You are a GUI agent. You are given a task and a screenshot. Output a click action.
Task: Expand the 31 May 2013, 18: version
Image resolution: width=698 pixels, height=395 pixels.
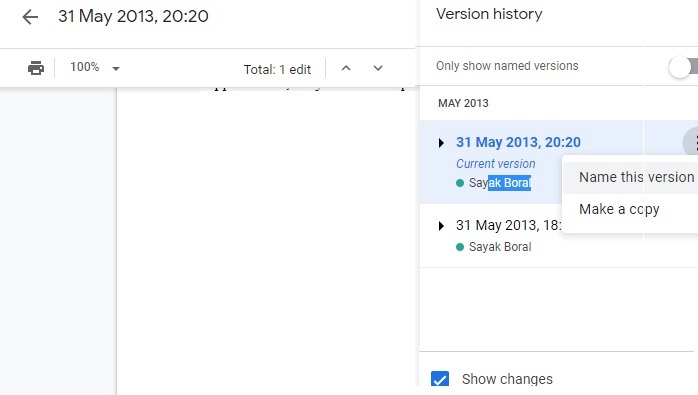[x=441, y=226]
